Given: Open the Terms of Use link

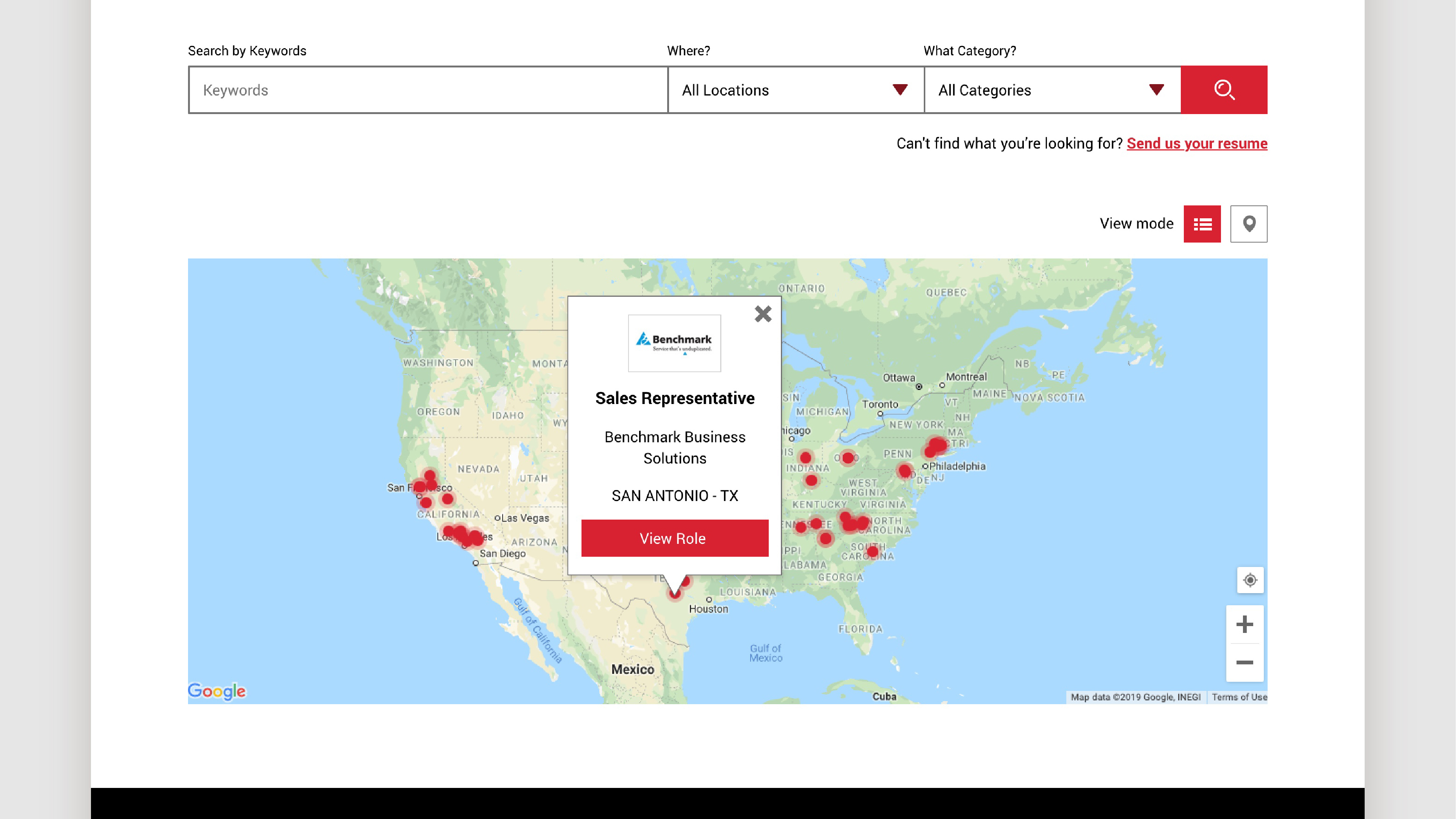Looking at the screenshot, I should 1239,697.
